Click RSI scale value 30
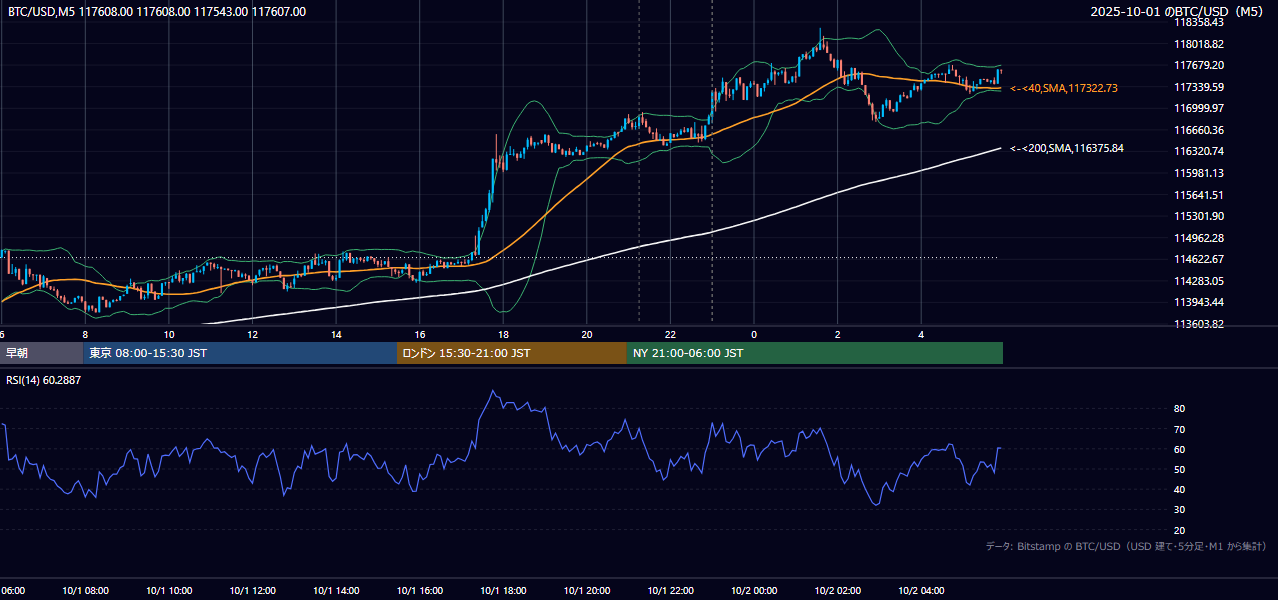This screenshot has width=1278, height=600. (x=1179, y=510)
